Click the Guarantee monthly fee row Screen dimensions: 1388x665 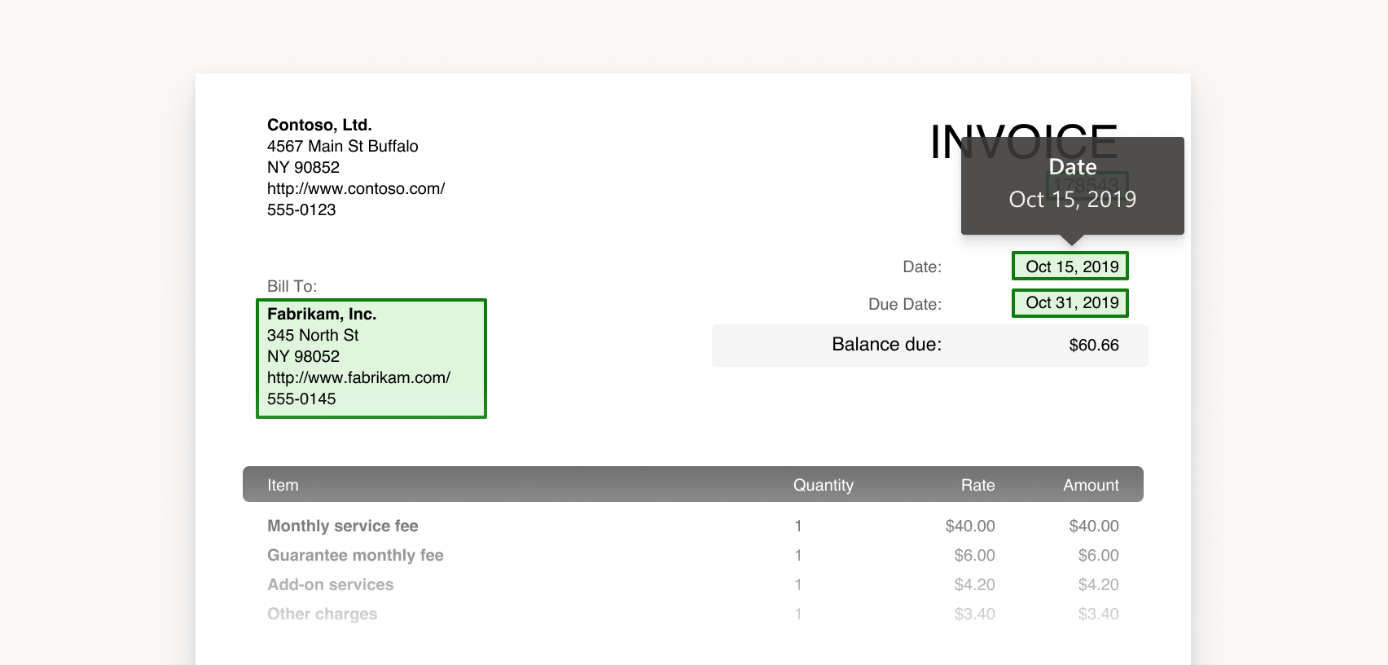click(x=355, y=555)
